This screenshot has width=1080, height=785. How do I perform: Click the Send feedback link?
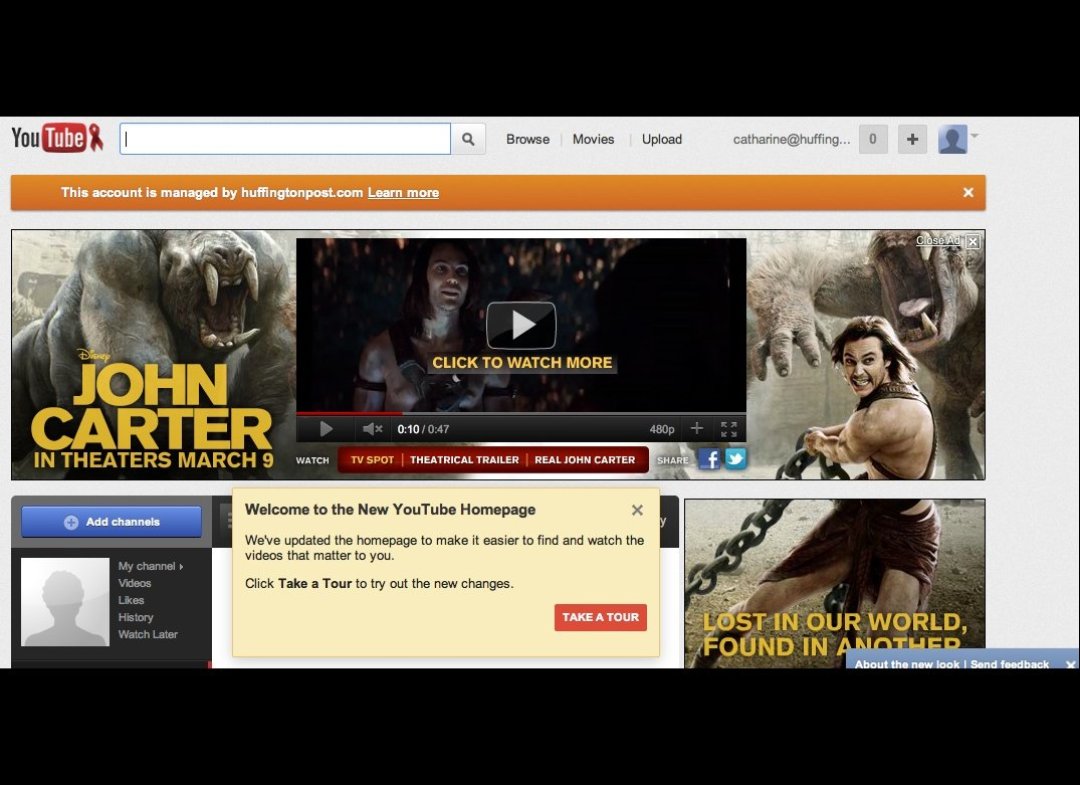click(x=1009, y=664)
